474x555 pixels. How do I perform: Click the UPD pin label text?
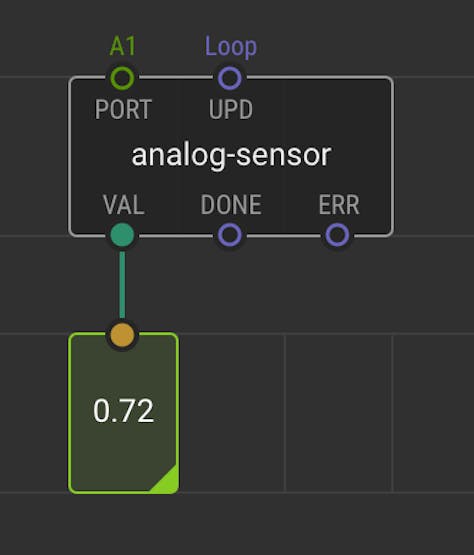click(231, 109)
